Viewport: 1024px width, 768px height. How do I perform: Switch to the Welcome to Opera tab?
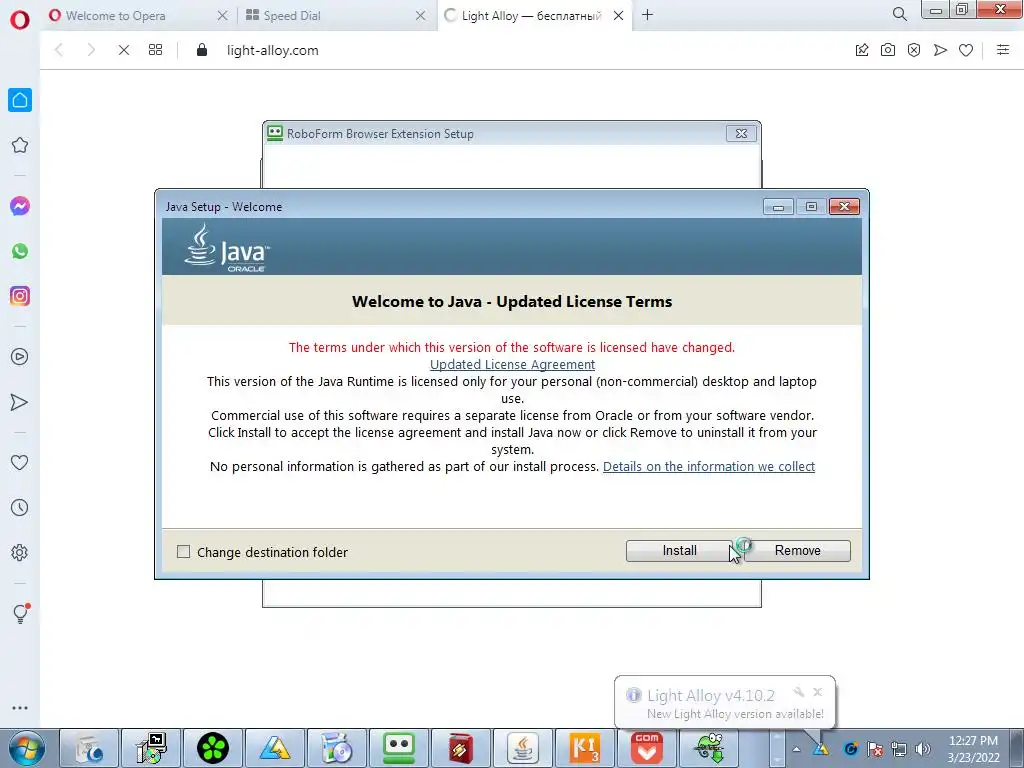coord(116,16)
